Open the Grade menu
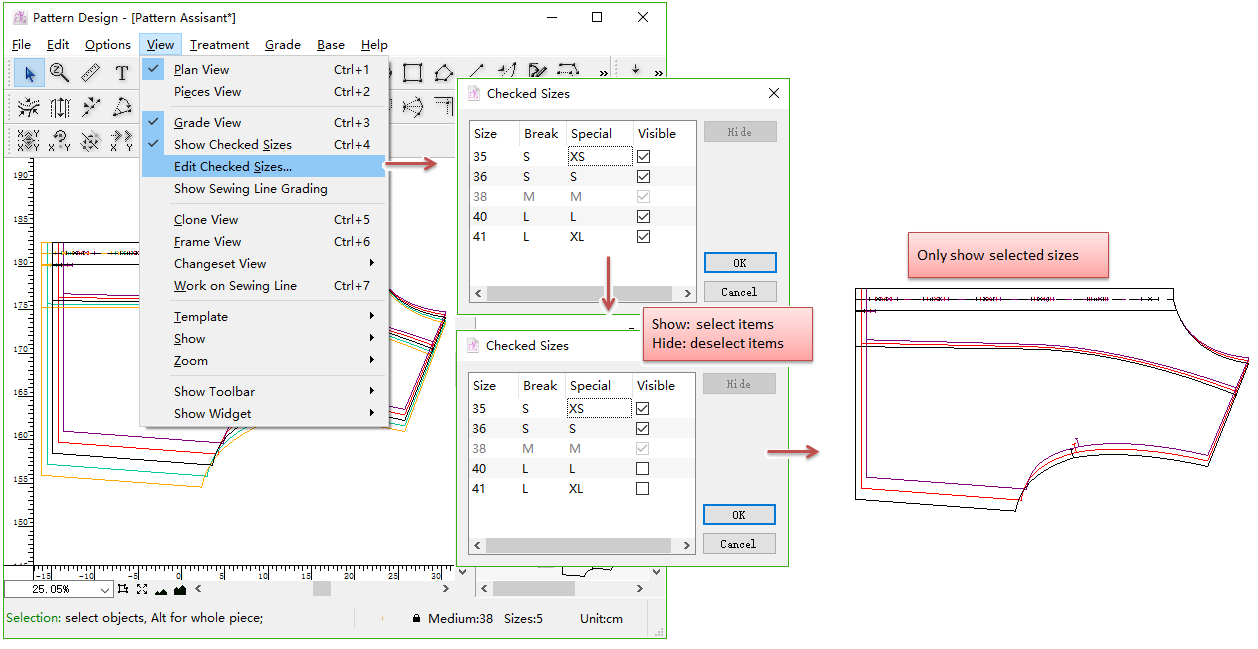Screen dimensions: 1258x649 pyautogui.click(x=283, y=45)
